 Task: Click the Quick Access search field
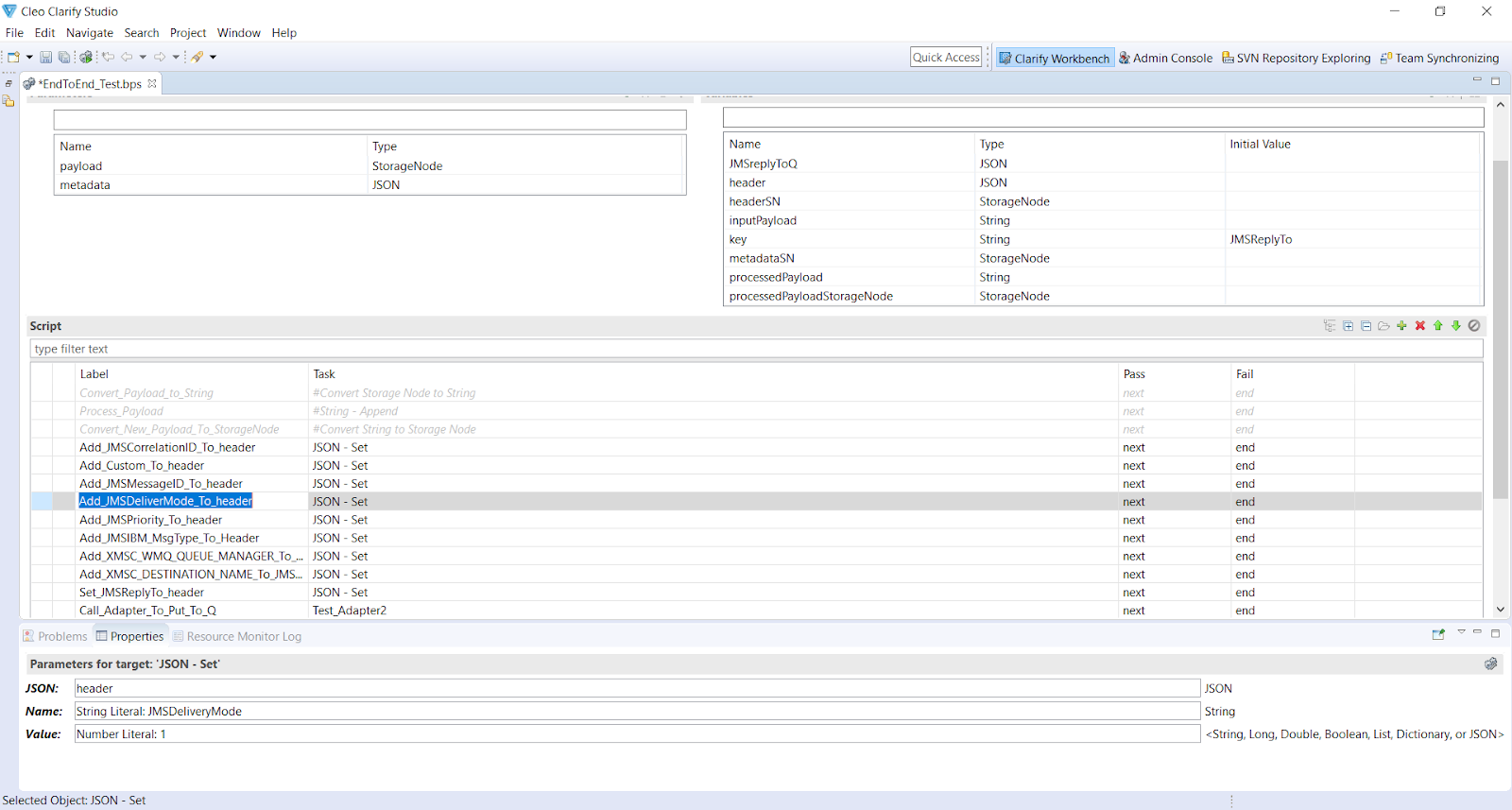(946, 58)
